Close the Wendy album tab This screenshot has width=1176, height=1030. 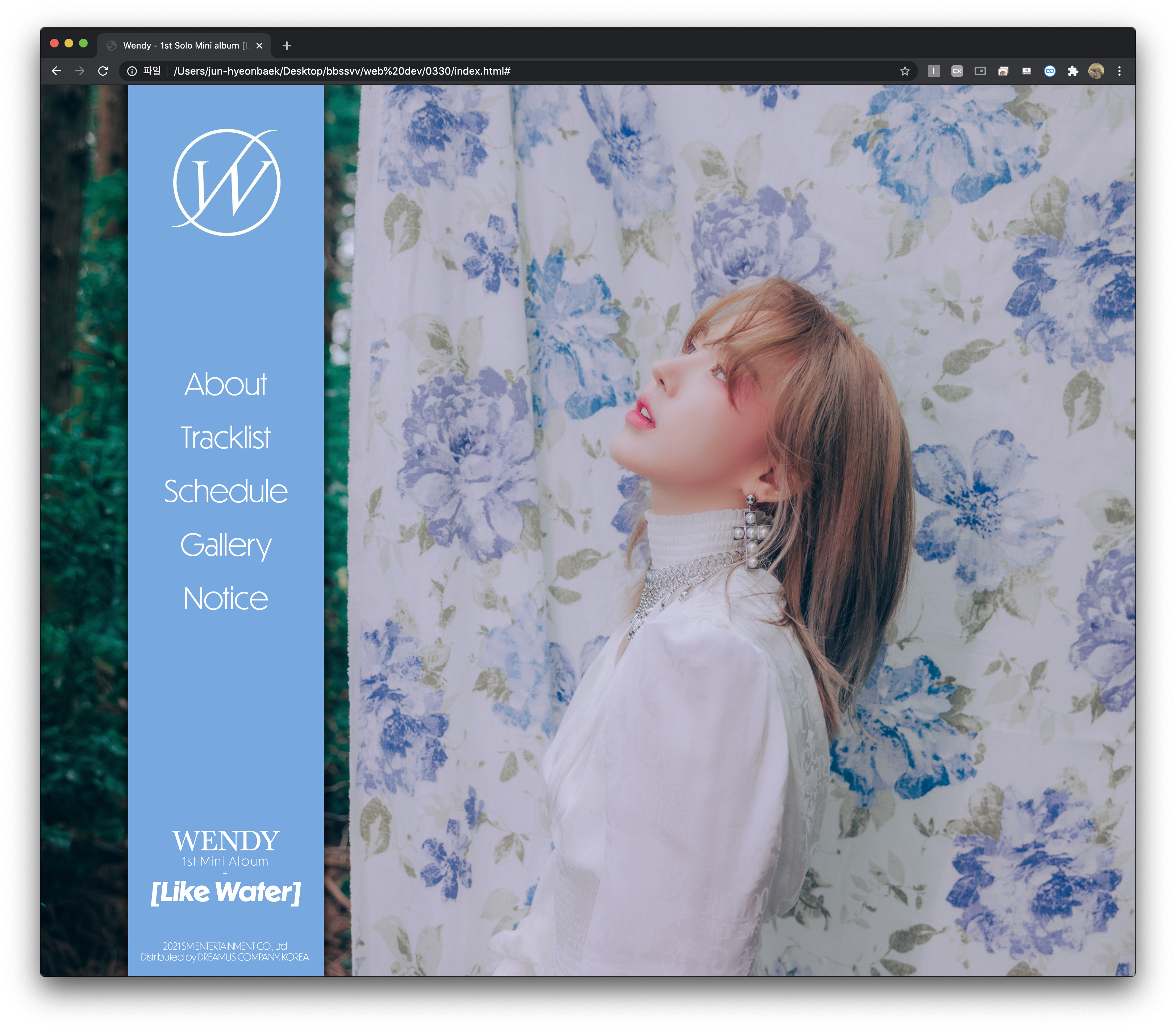259,45
